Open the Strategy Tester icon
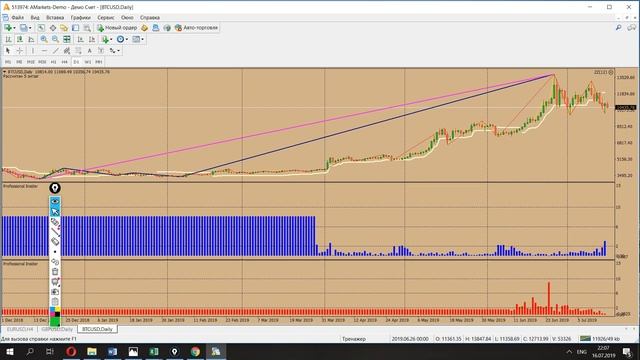The image size is (640, 360). (87, 28)
